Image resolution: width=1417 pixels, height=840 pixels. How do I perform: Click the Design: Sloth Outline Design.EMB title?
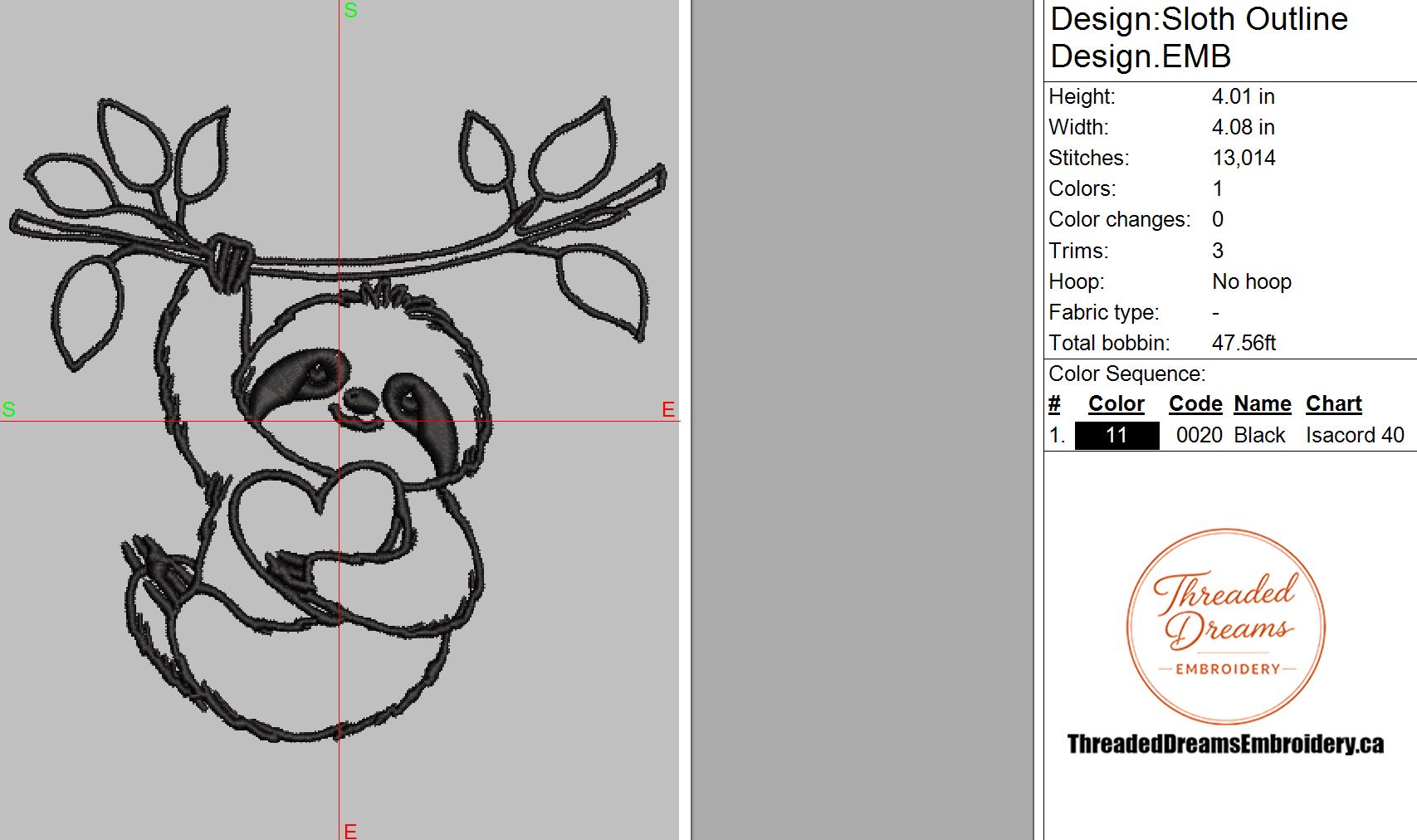(1200, 38)
